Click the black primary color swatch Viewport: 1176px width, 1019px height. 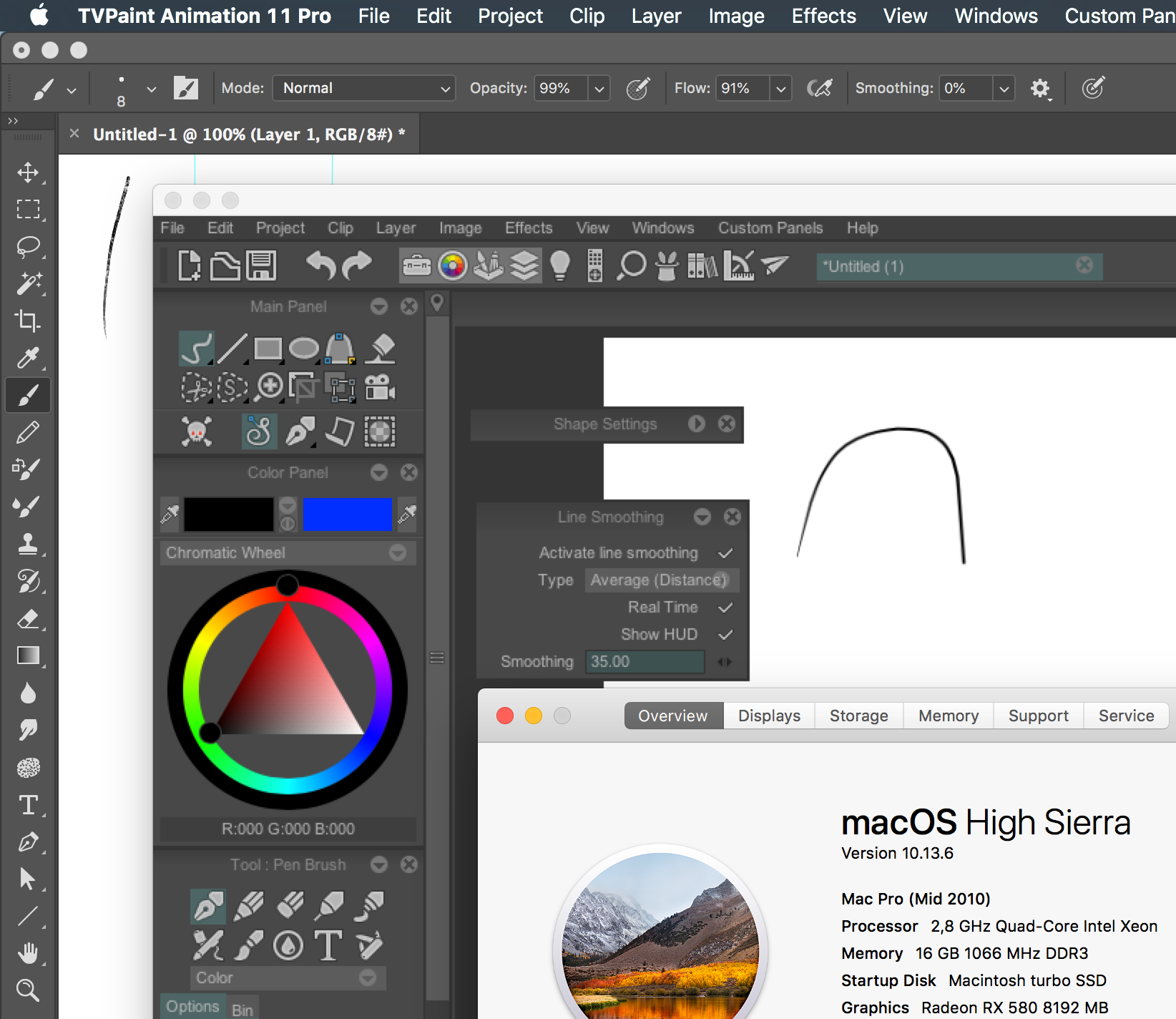tap(229, 514)
